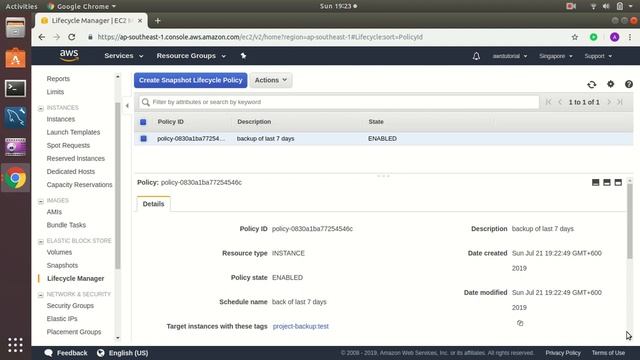
Task: Open Volumes in the sidebar
Action: click(x=59, y=252)
